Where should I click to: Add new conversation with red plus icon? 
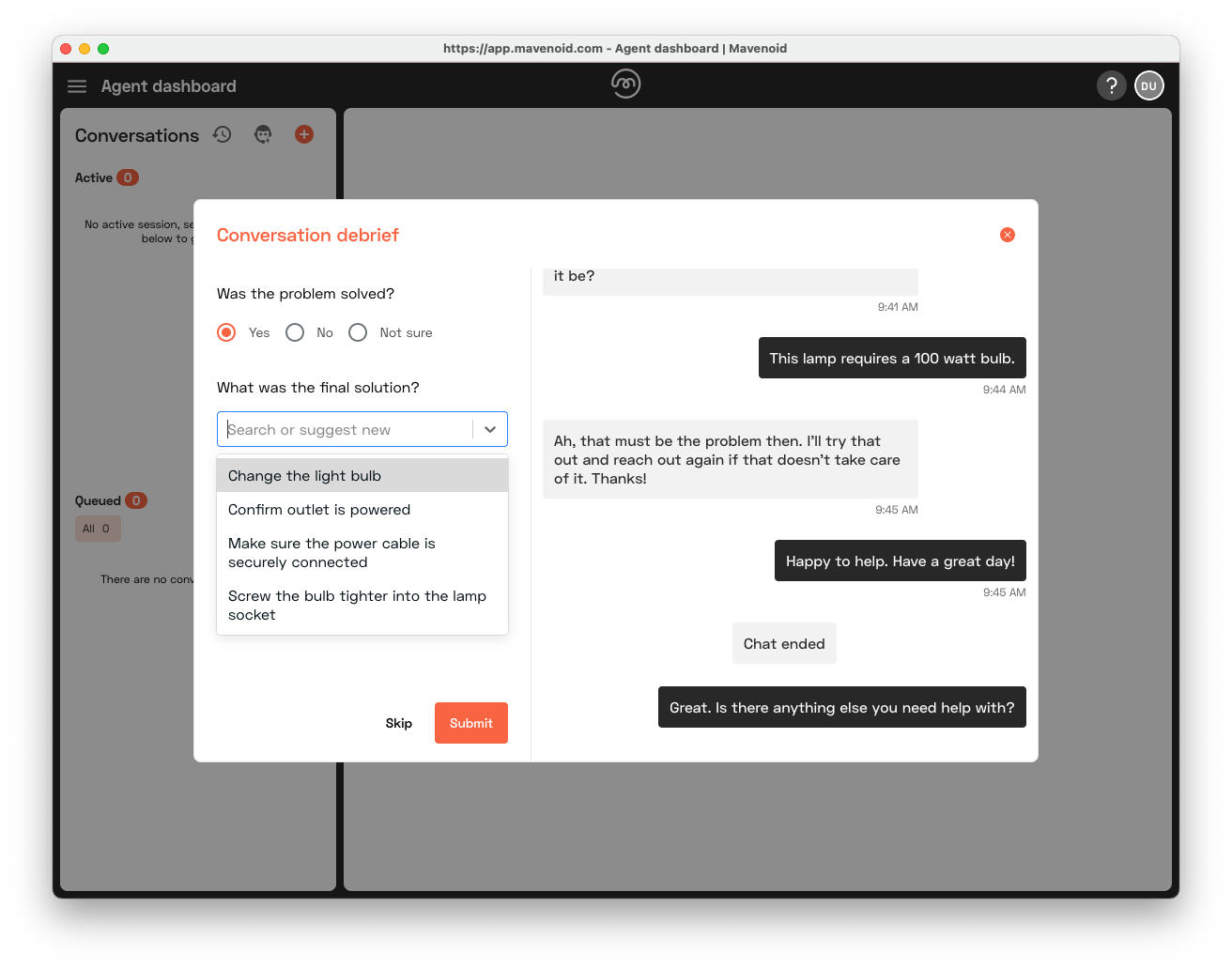click(304, 135)
